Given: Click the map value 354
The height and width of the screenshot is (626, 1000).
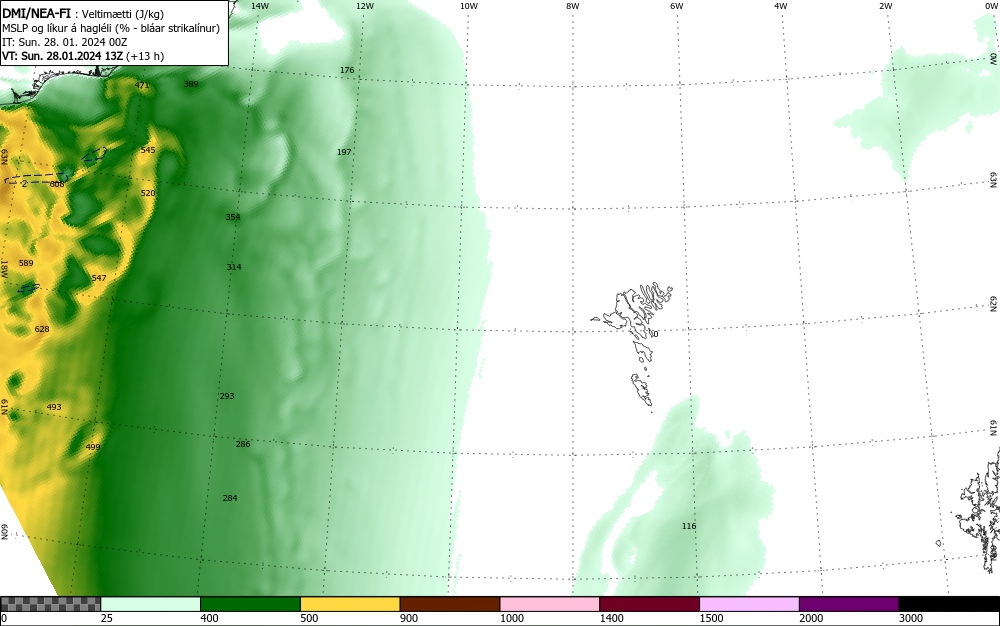Looking at the screenshot, I should (233, 217).
